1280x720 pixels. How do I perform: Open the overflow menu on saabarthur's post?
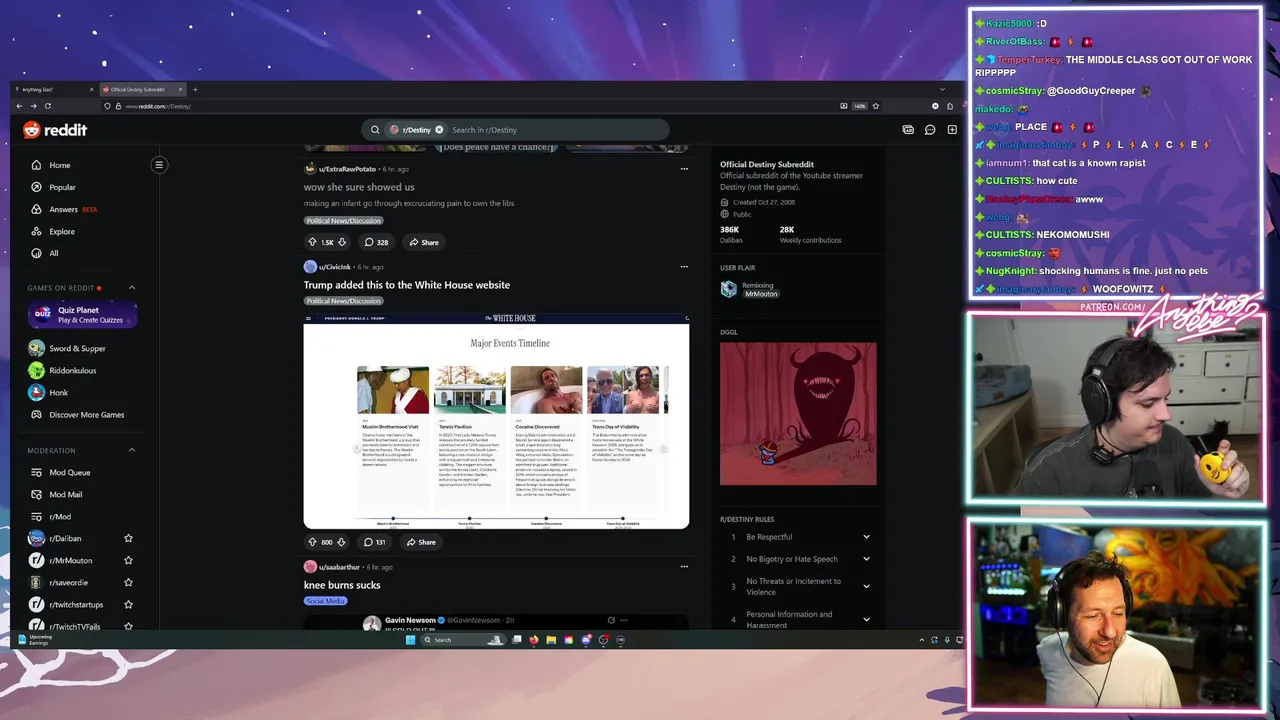tap(684, 567)
